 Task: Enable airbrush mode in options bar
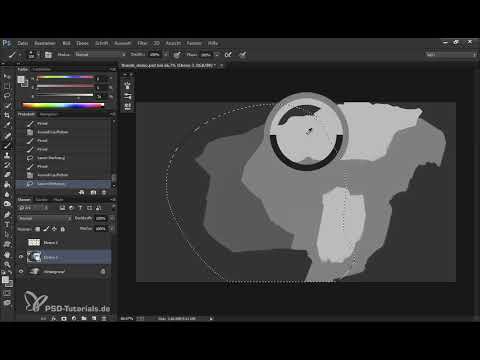point(228,55)
